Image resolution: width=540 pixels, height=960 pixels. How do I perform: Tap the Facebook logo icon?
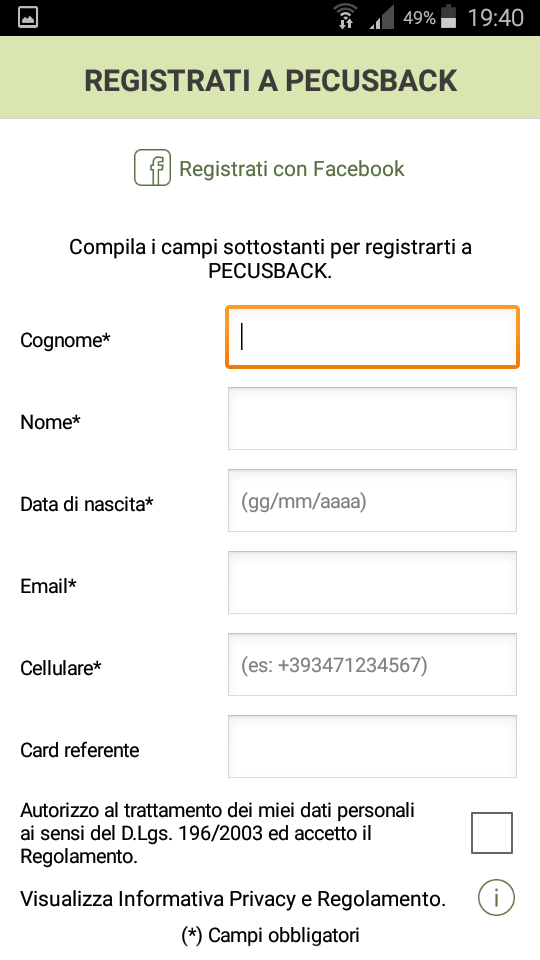click(152, 168)
